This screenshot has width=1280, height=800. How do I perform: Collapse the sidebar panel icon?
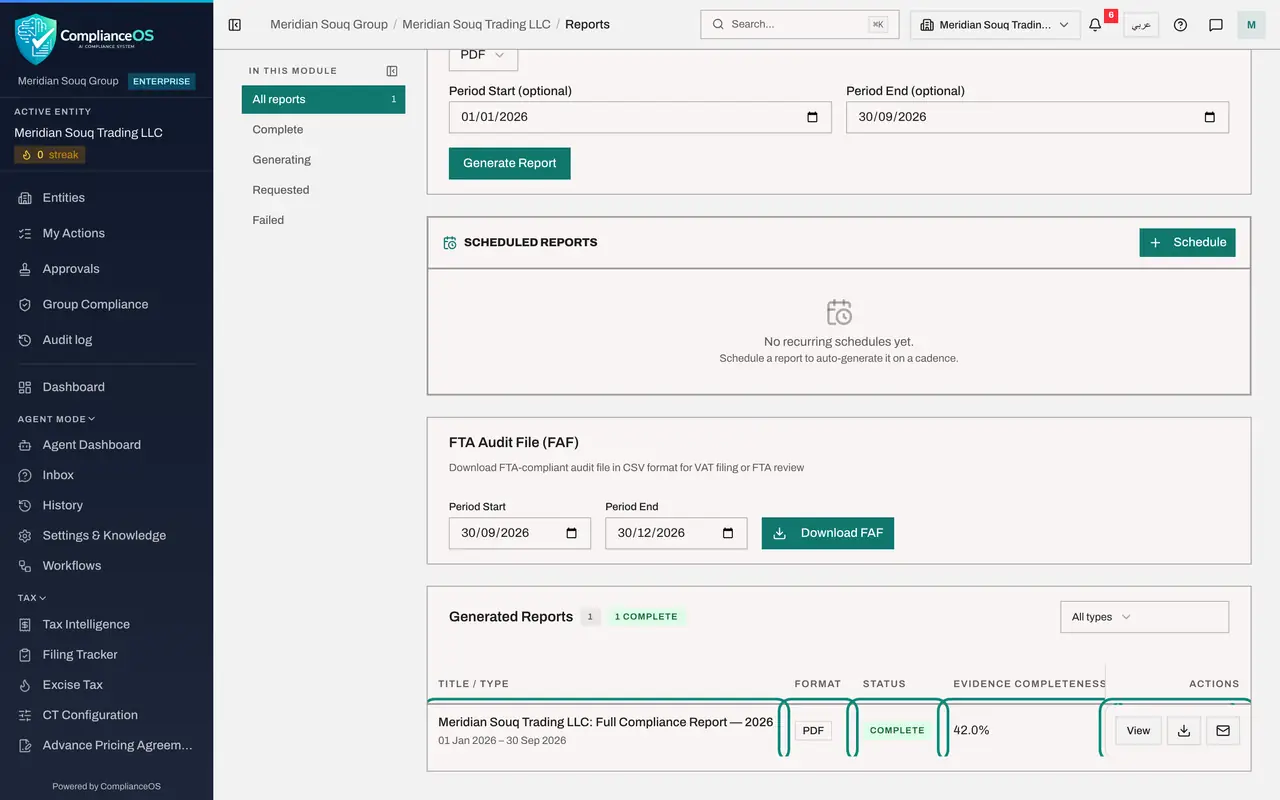235,25
